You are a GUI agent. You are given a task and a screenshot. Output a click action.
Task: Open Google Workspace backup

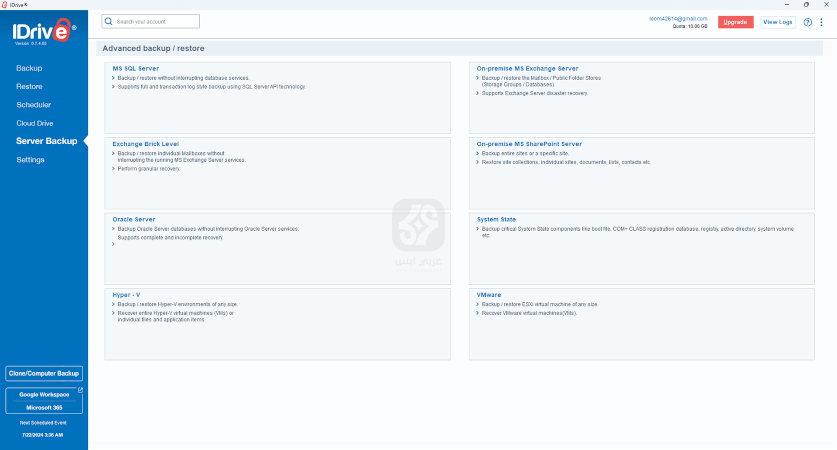click(43, 395)
